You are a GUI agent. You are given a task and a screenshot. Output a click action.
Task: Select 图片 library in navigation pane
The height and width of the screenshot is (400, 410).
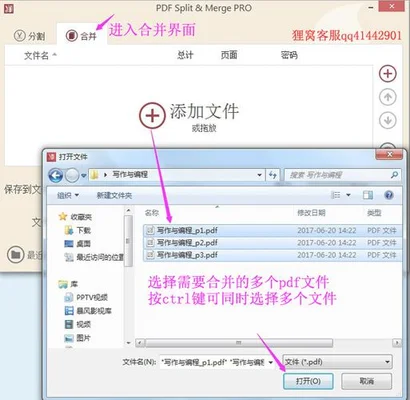[77, 338]
